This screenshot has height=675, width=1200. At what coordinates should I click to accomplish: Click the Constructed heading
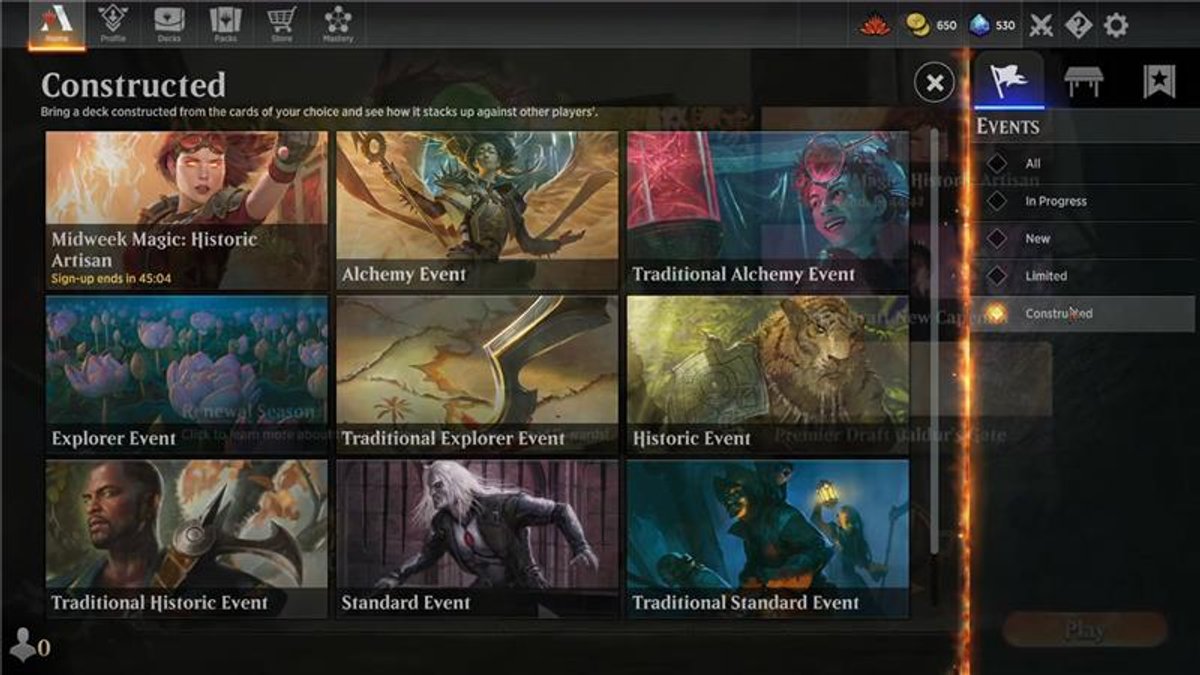pyautogui.click(x=134, y=85)
